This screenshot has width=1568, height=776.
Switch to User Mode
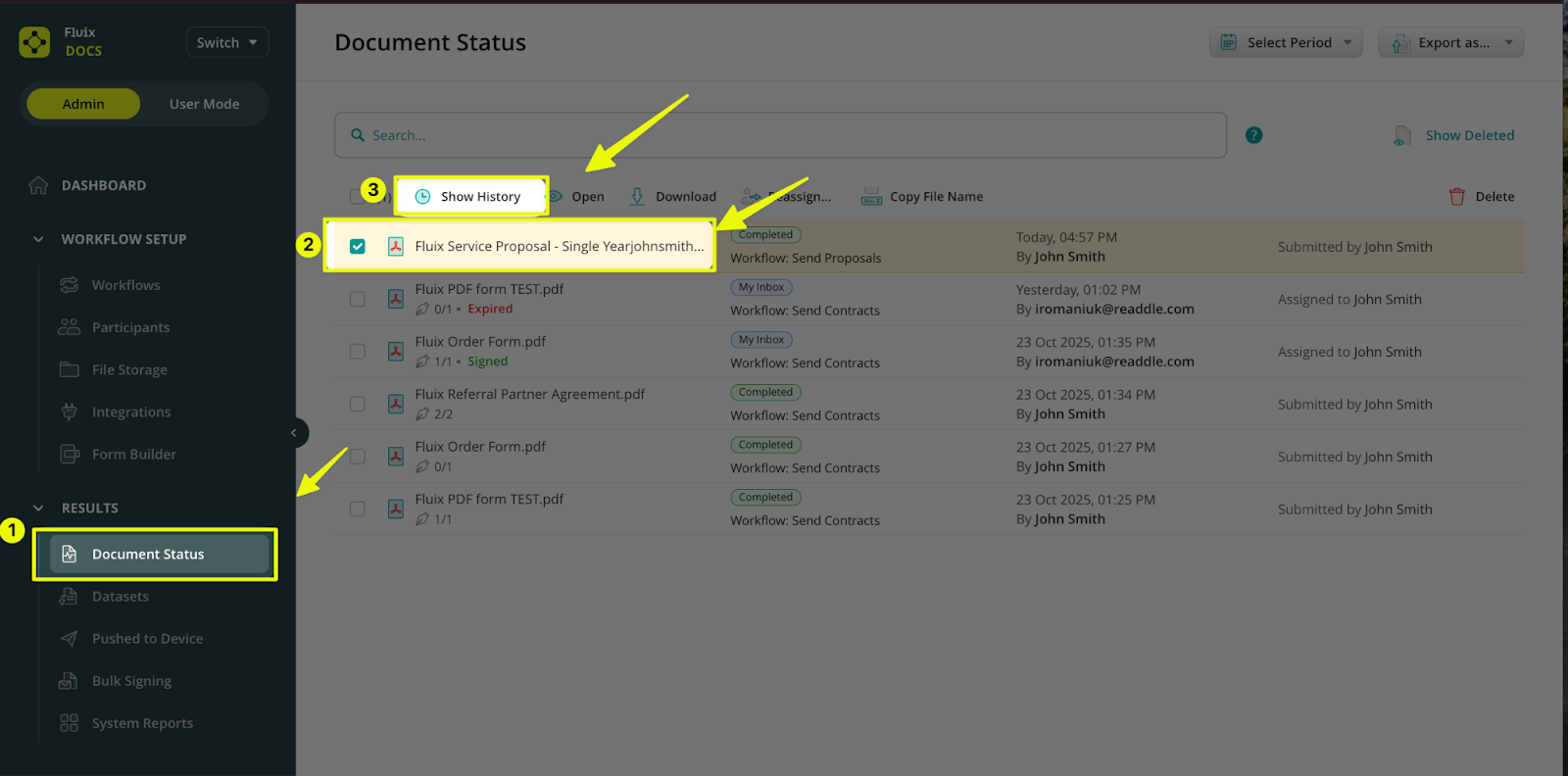[x=204, y=104]
